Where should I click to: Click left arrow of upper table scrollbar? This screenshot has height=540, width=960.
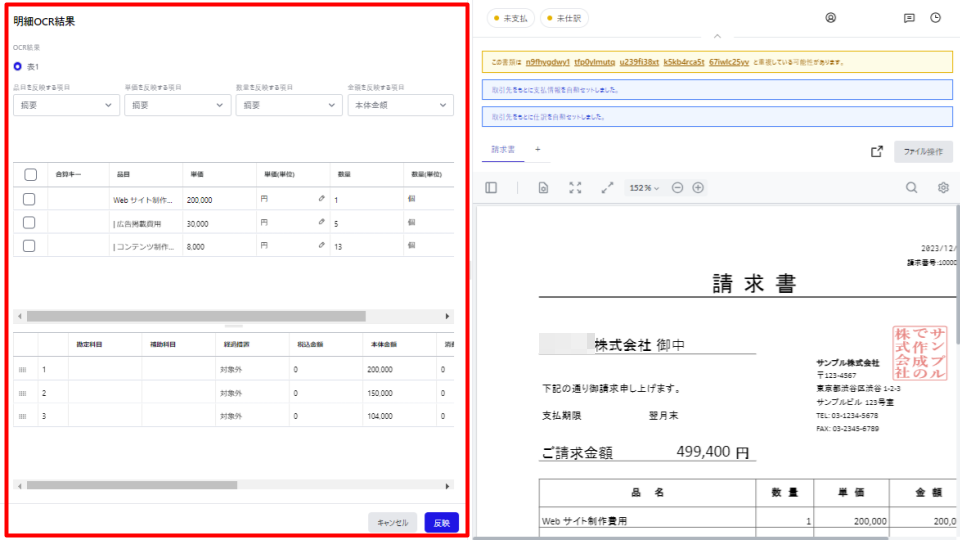click(x=20, y=317)
